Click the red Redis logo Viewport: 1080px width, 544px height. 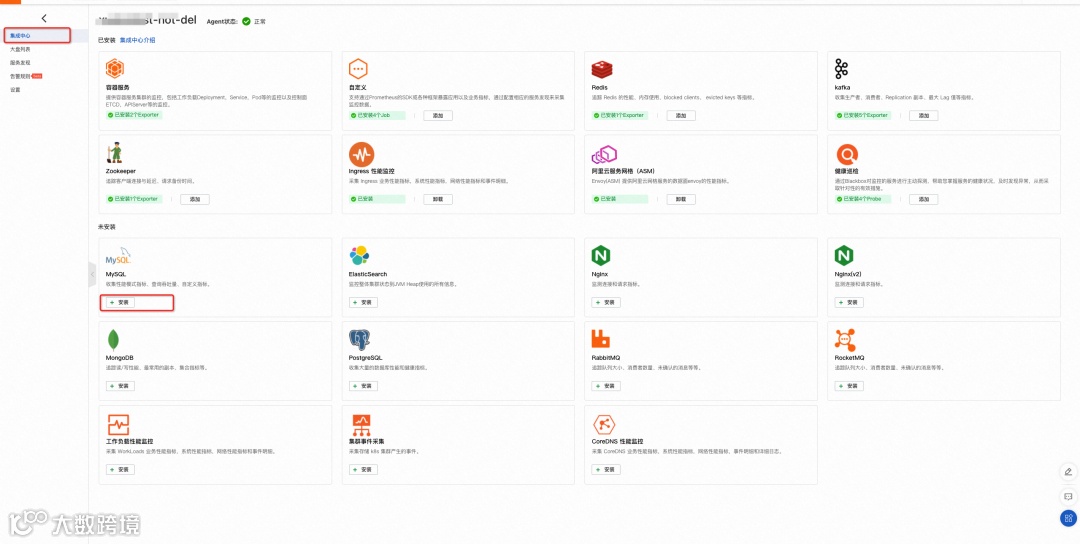click(601, 70)
